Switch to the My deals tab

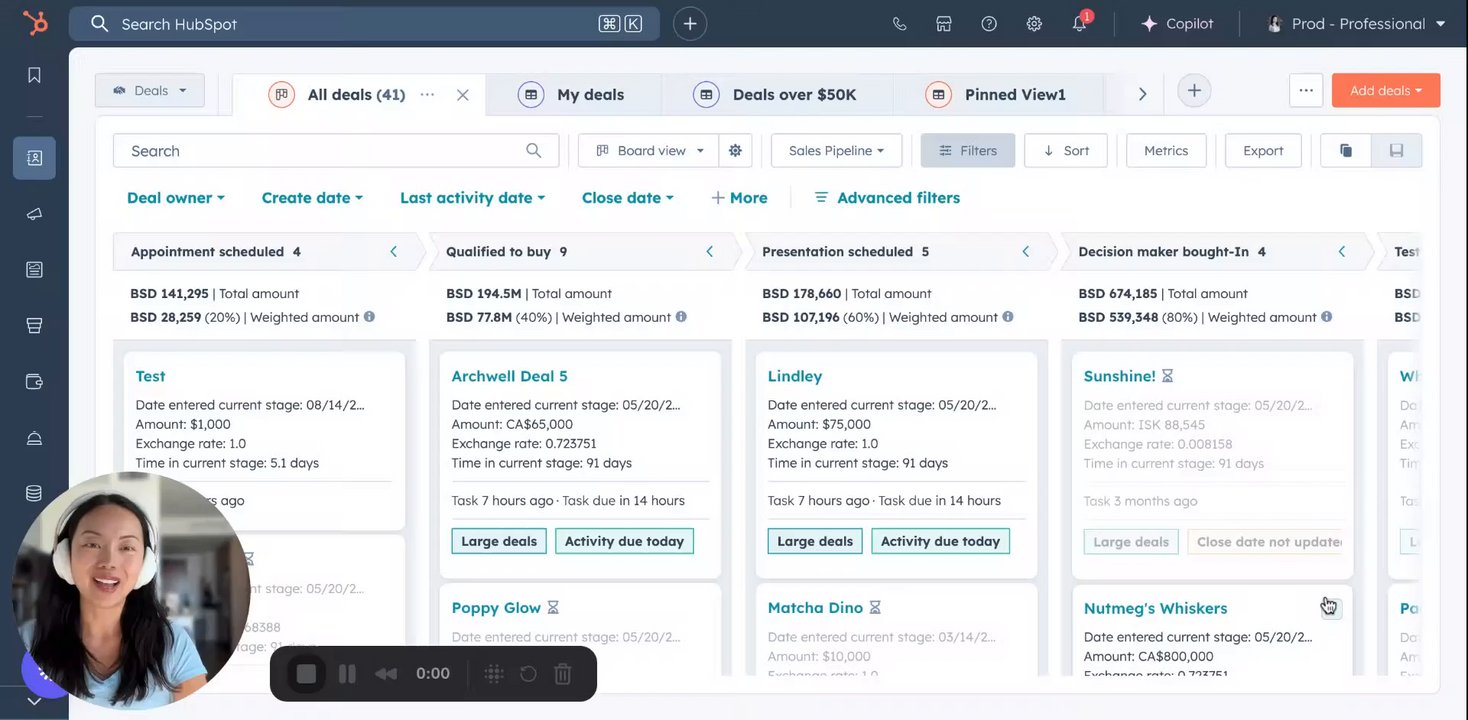pyautogui.click(x=573, y=95)
